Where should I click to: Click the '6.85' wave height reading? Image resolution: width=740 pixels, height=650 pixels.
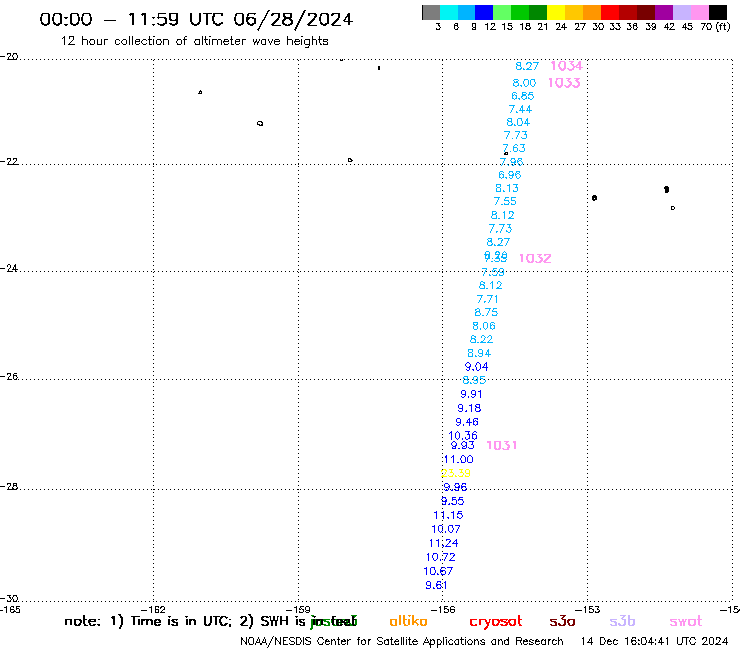pos(522,96)
